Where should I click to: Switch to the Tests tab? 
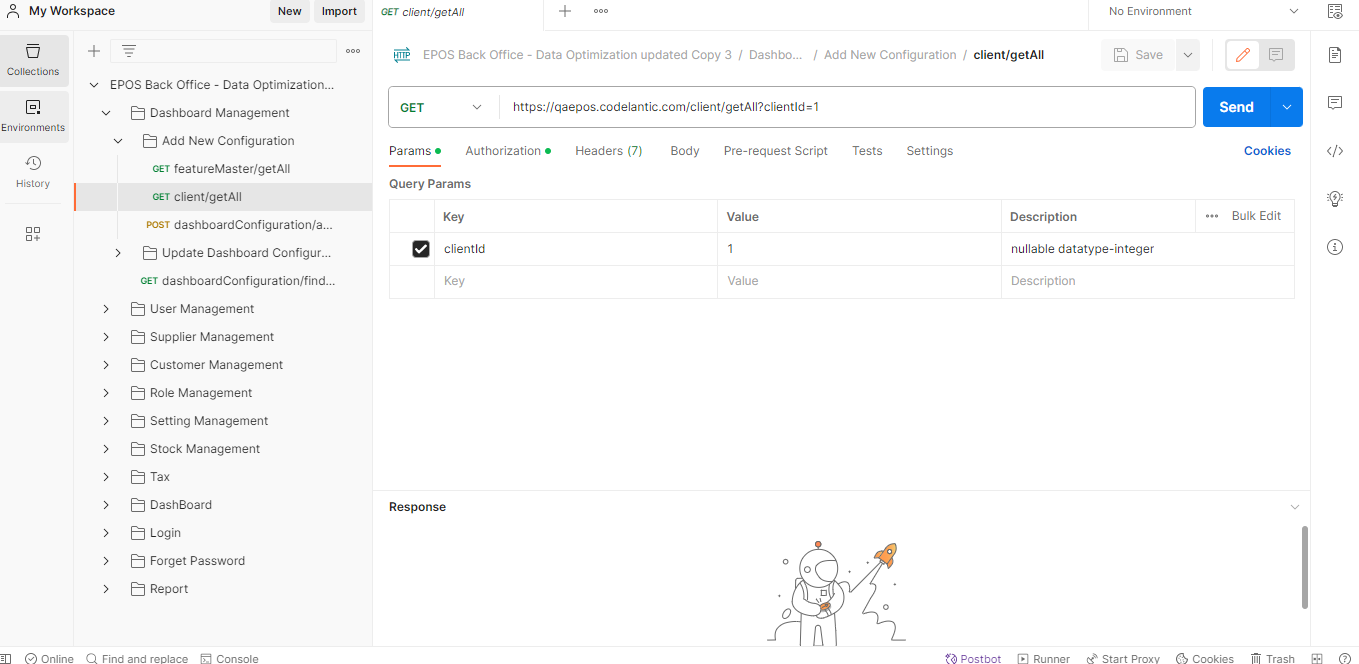(867, 151)
